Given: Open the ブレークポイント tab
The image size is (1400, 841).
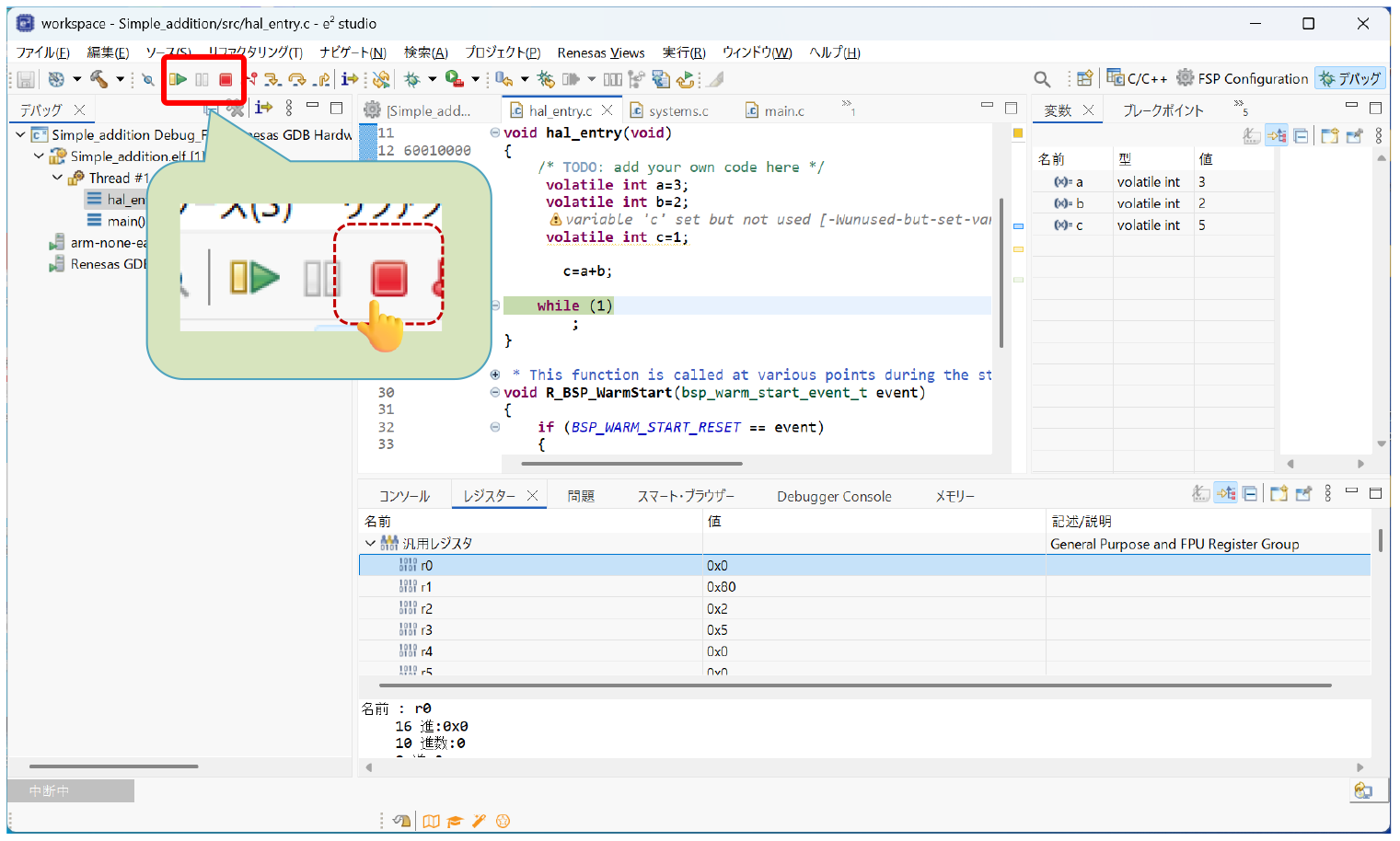Looking at the screenshot, I should click(x=1163, y=110).
